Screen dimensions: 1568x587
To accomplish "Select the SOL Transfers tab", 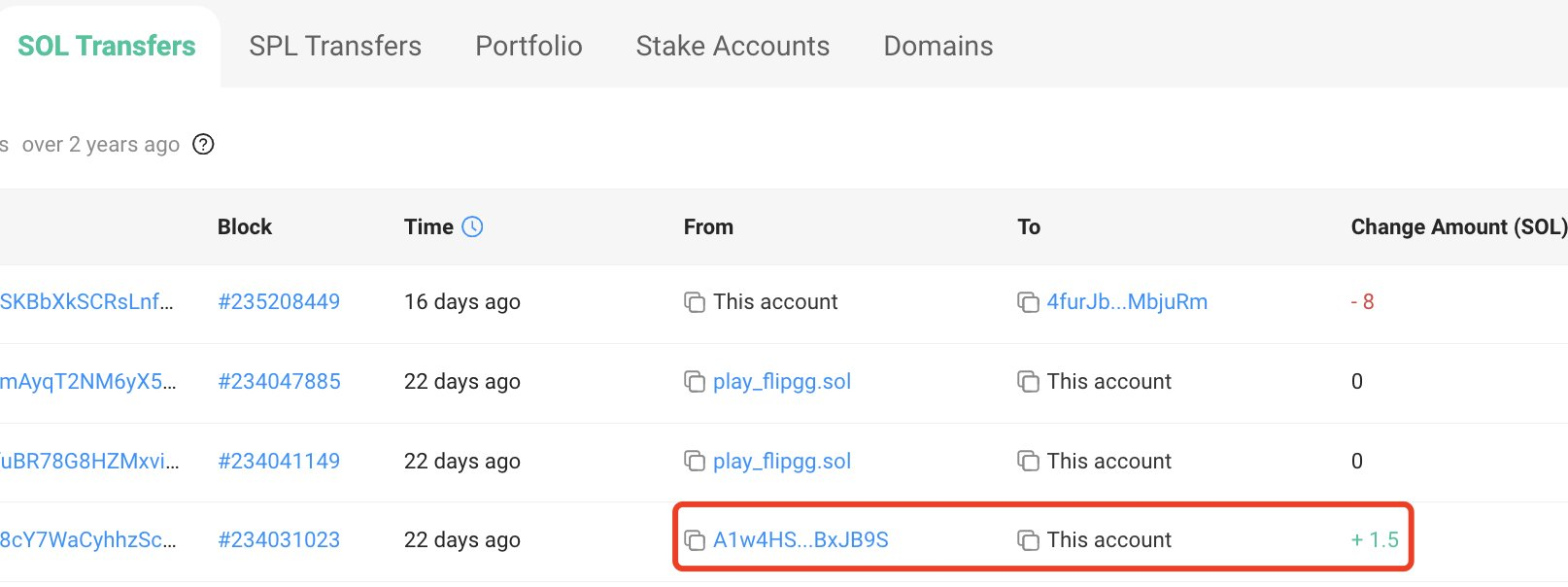I will (x=107, y=46).
